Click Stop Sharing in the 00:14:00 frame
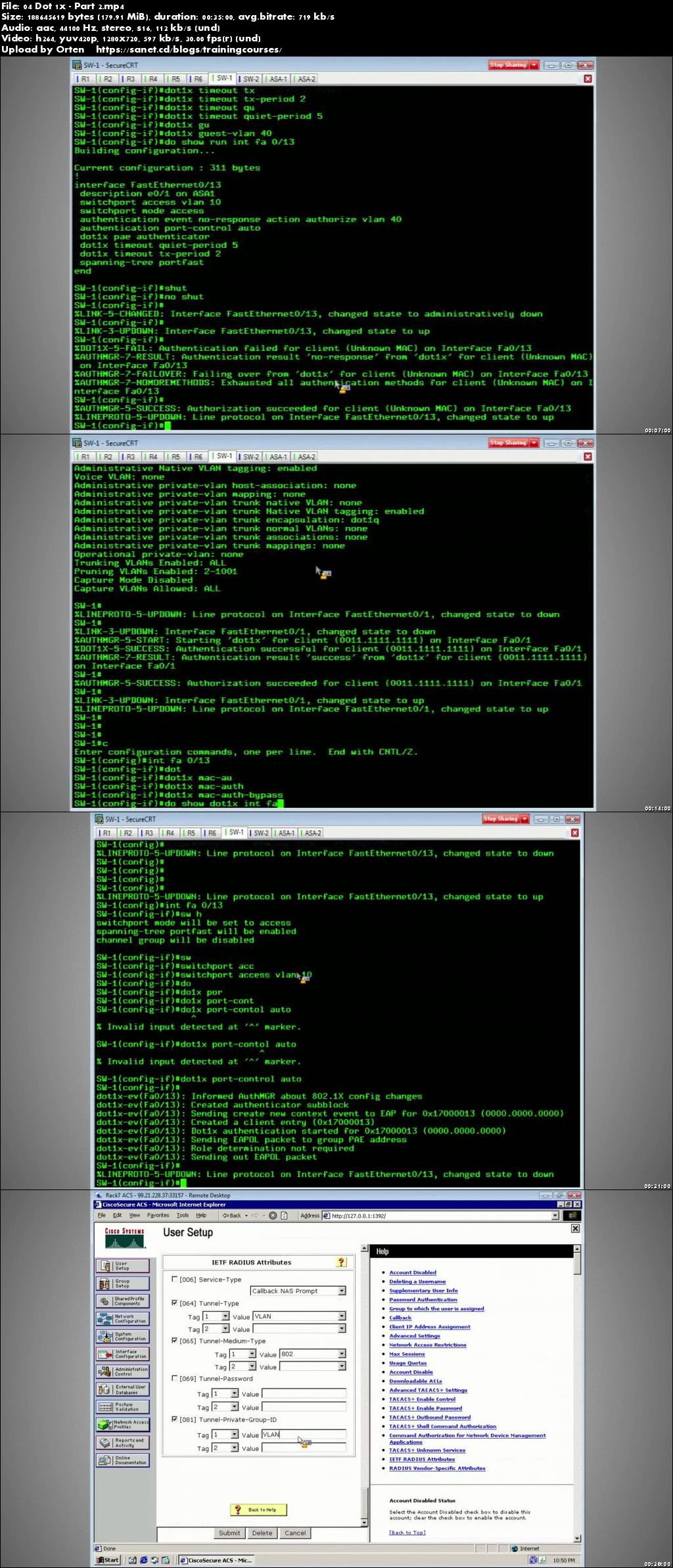Viewport: 673px width, 1568px height. 508,442
